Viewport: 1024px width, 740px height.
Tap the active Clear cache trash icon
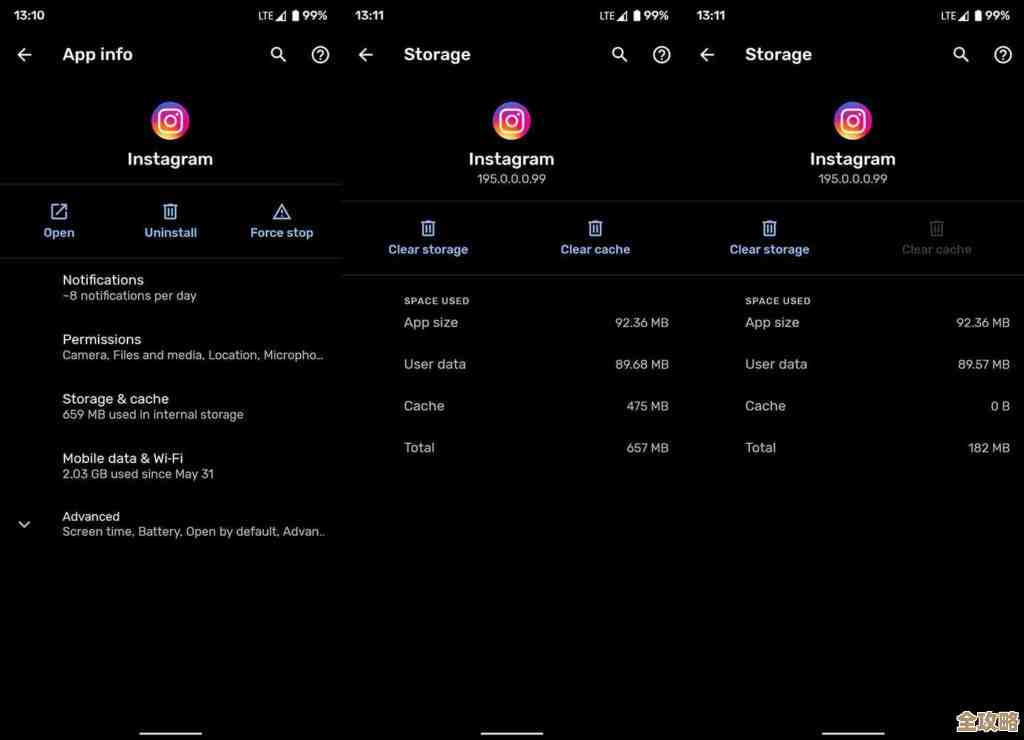tap(595, 229)
